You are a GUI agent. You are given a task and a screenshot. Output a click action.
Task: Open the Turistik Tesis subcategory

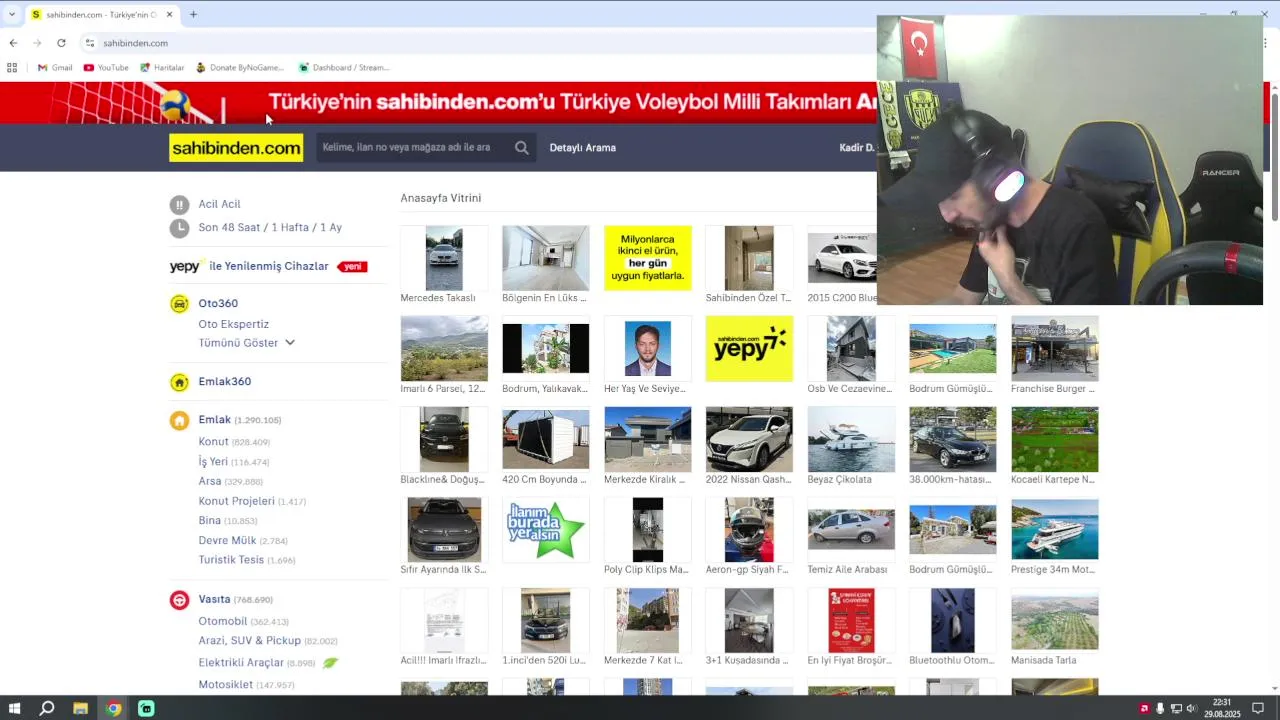[231, 560]
